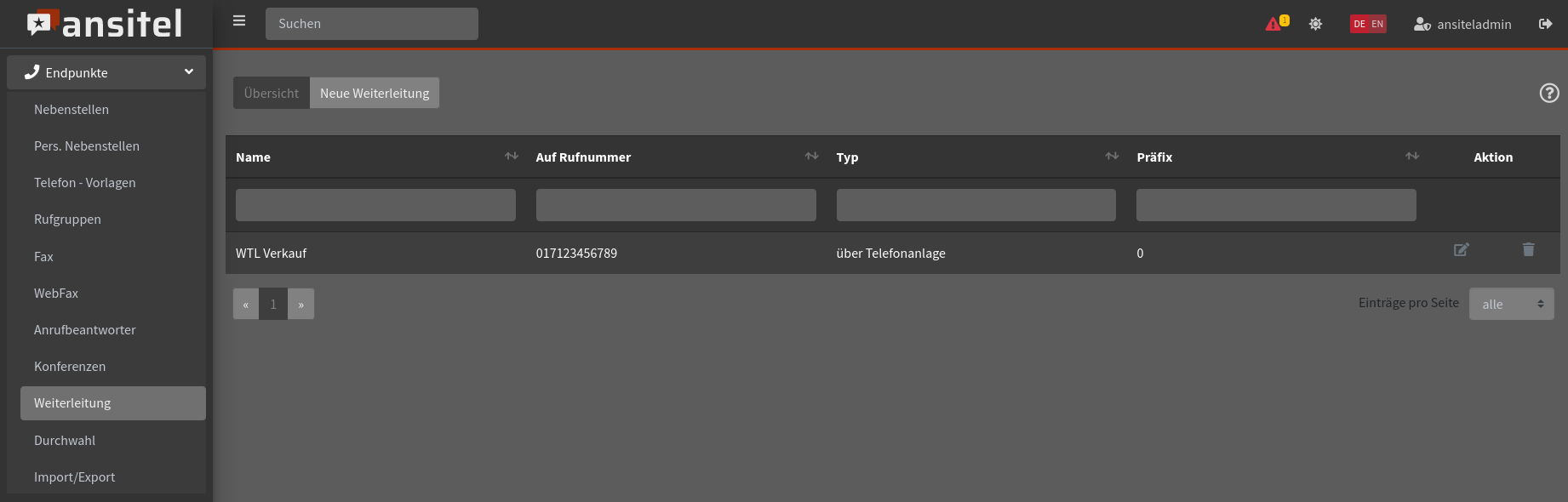The width and height of the screenshot is (1568, 502).
Task: Sort table by Präfix column
Action: click(1411, 157)
